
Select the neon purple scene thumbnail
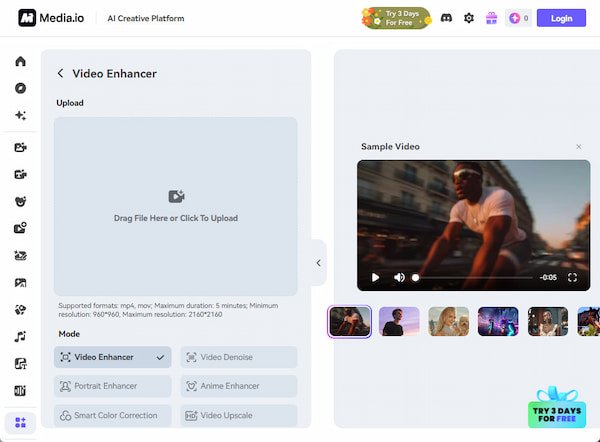point(498,321)
